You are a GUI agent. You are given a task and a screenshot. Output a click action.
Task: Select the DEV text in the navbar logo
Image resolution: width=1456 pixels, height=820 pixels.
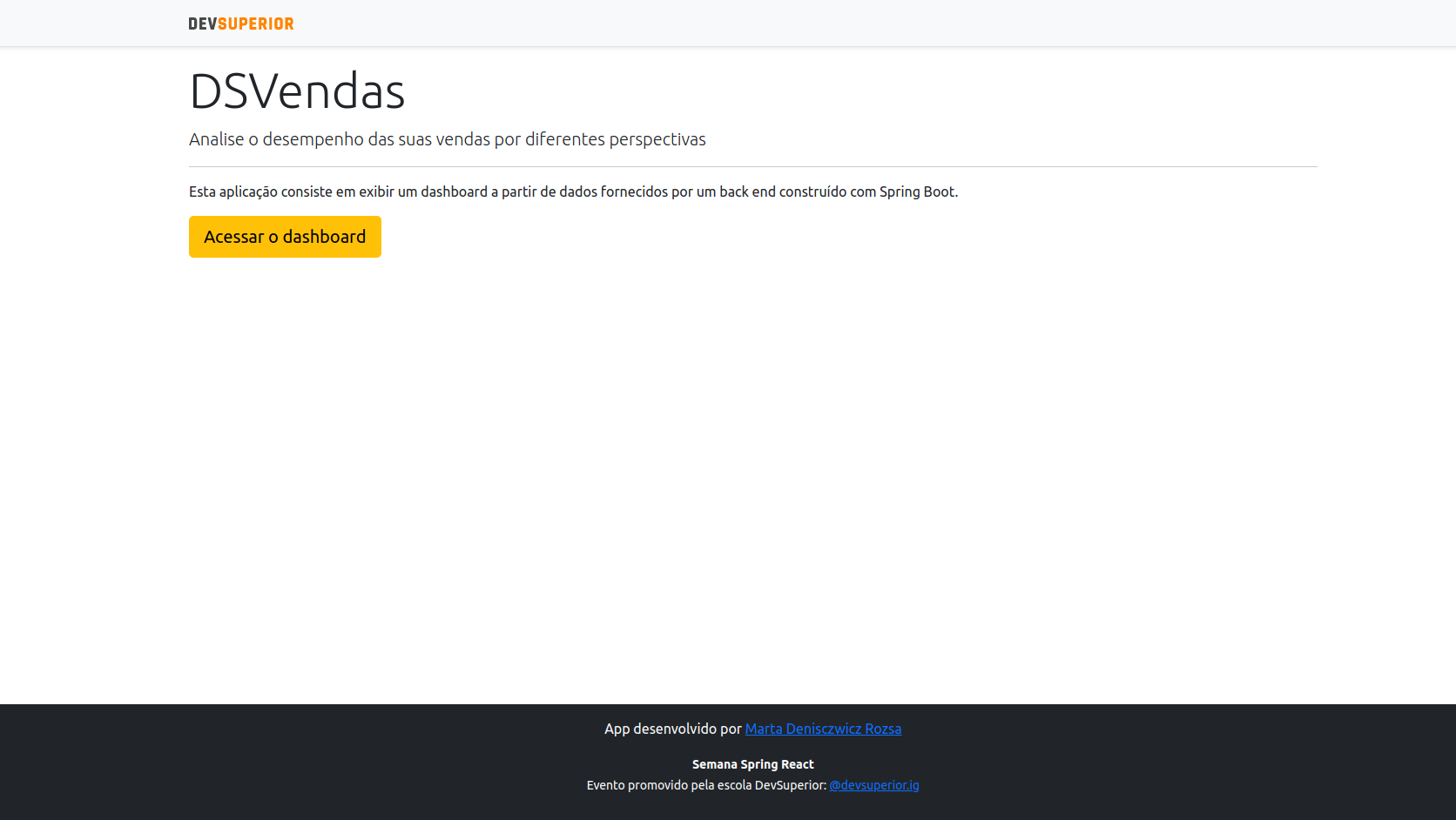tap(201, 24)
